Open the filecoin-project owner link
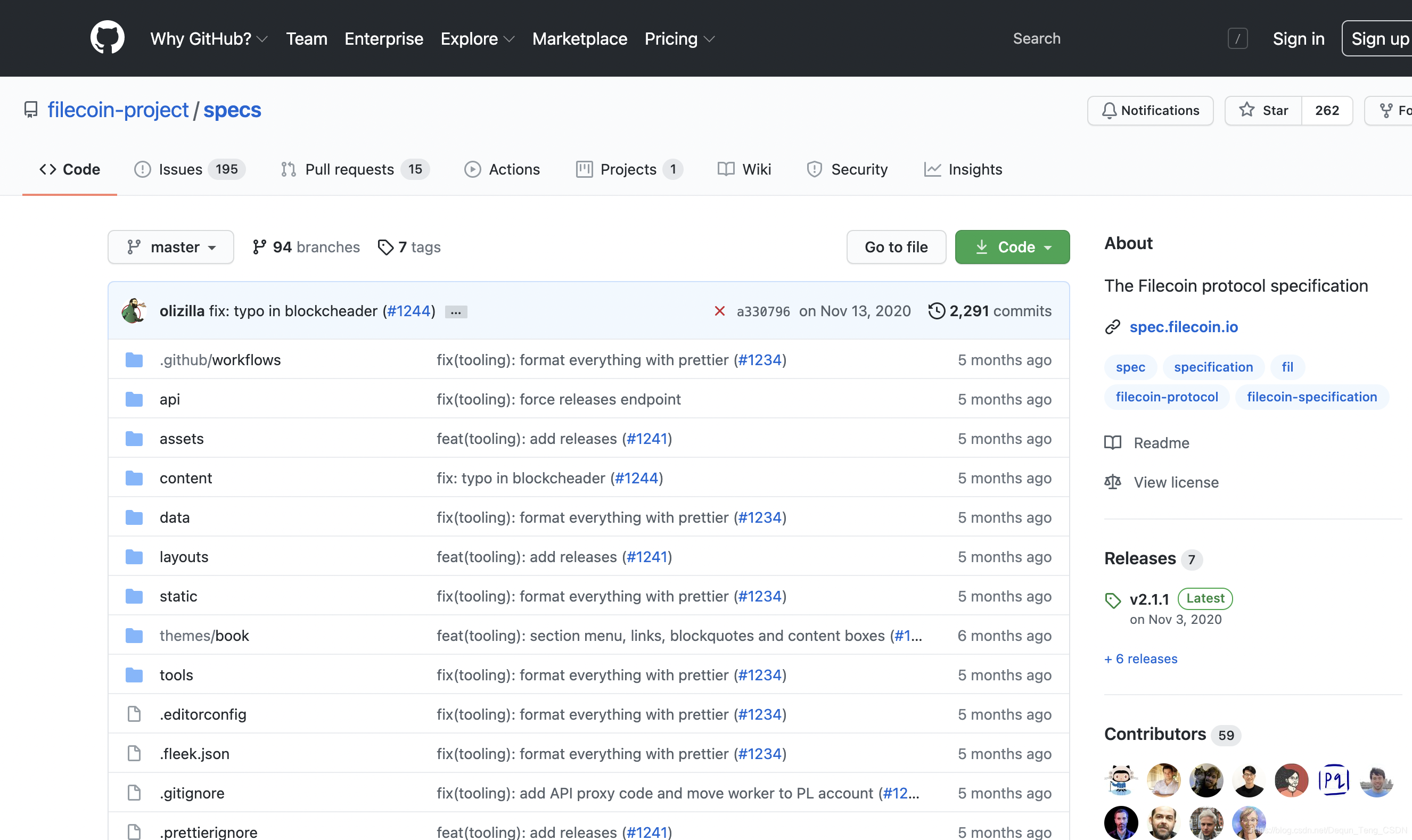Viewport: 1412px width, 840px height. coord(118,110)
